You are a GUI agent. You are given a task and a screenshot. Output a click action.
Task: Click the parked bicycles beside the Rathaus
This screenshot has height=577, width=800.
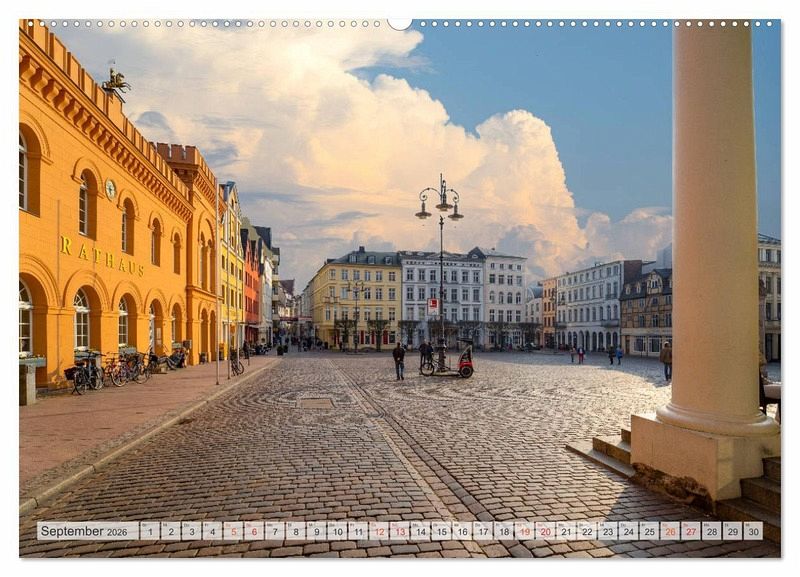(x=110, y=370)
